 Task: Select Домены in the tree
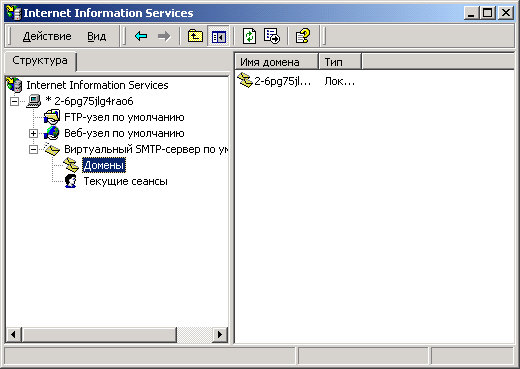(x=104, y=165)
